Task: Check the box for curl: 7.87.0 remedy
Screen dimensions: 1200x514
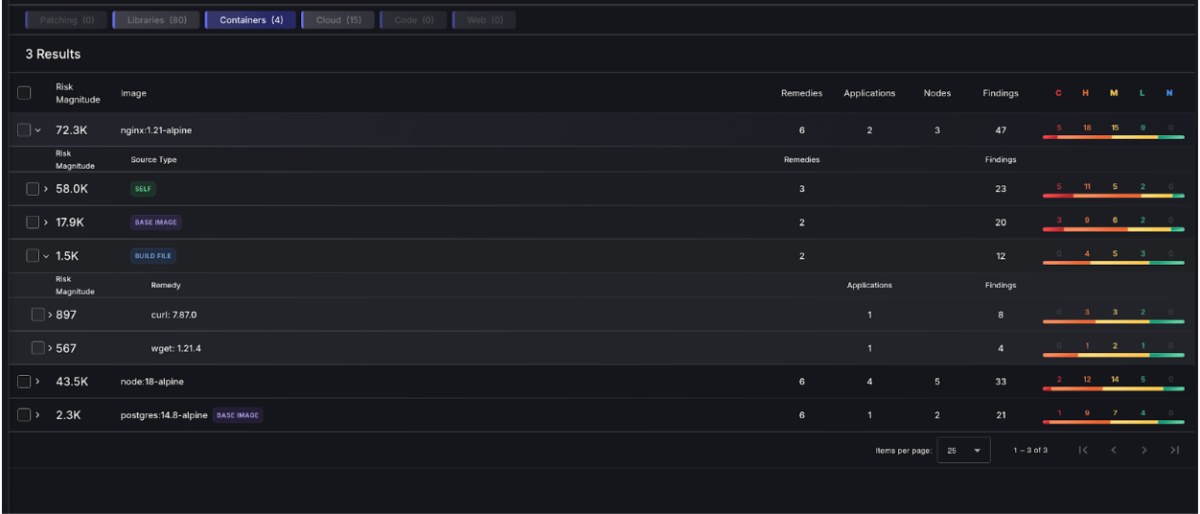Action: [38, 315]
